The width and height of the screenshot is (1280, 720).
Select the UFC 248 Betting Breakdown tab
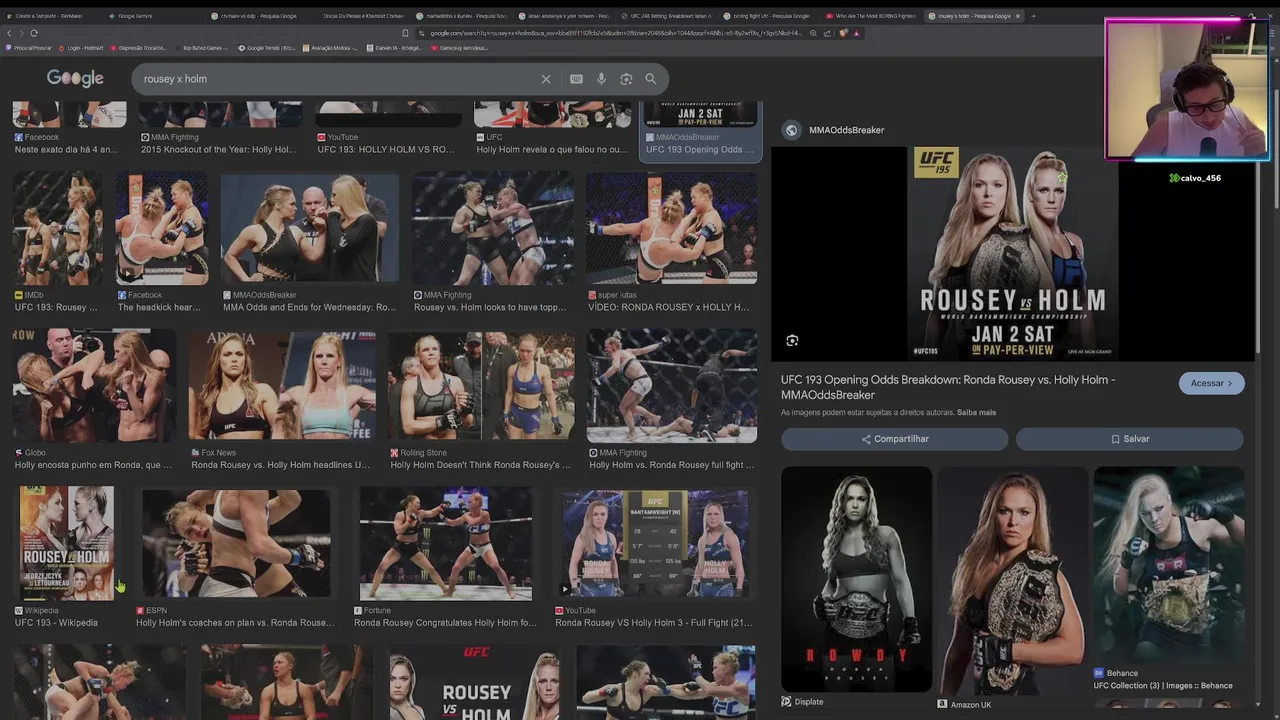(666, 16)
